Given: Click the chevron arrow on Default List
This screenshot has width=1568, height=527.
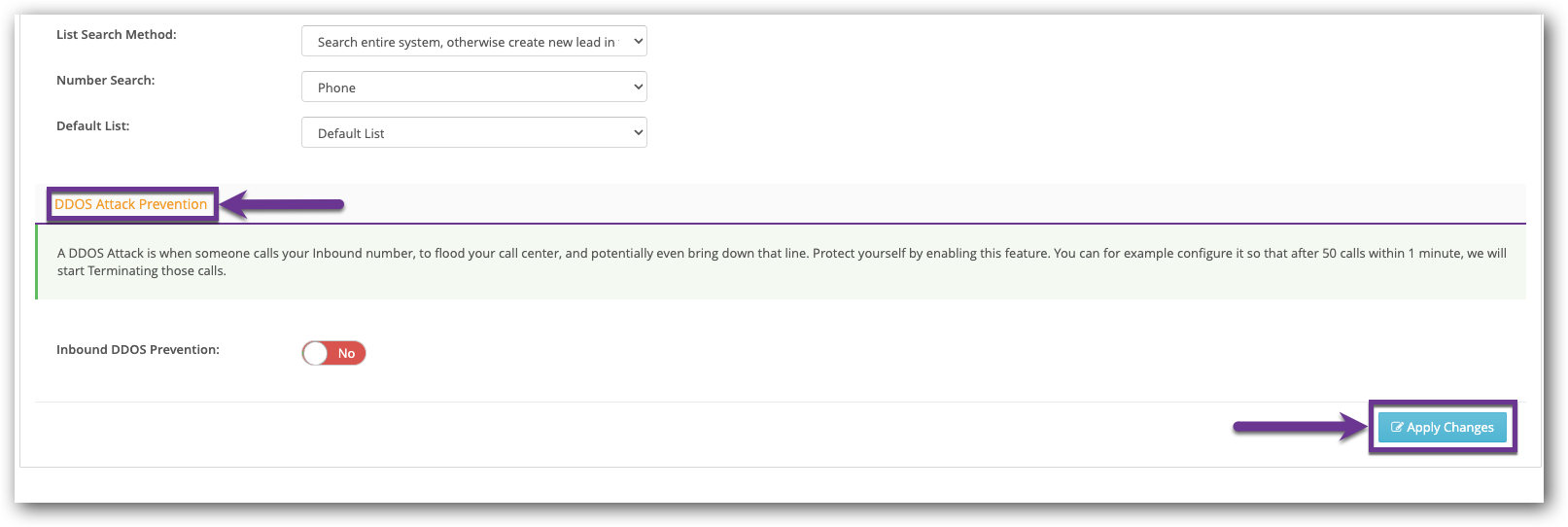Looking at the screenshot, I should 638,132.
